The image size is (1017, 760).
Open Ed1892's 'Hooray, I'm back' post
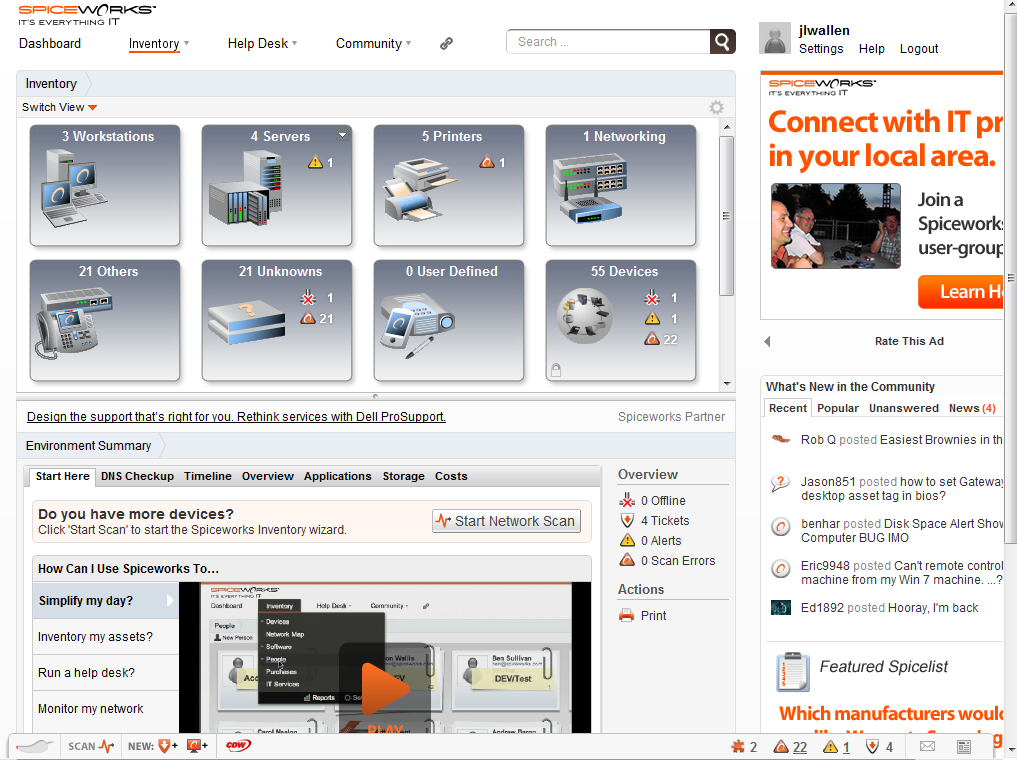(x=933, y=608)
